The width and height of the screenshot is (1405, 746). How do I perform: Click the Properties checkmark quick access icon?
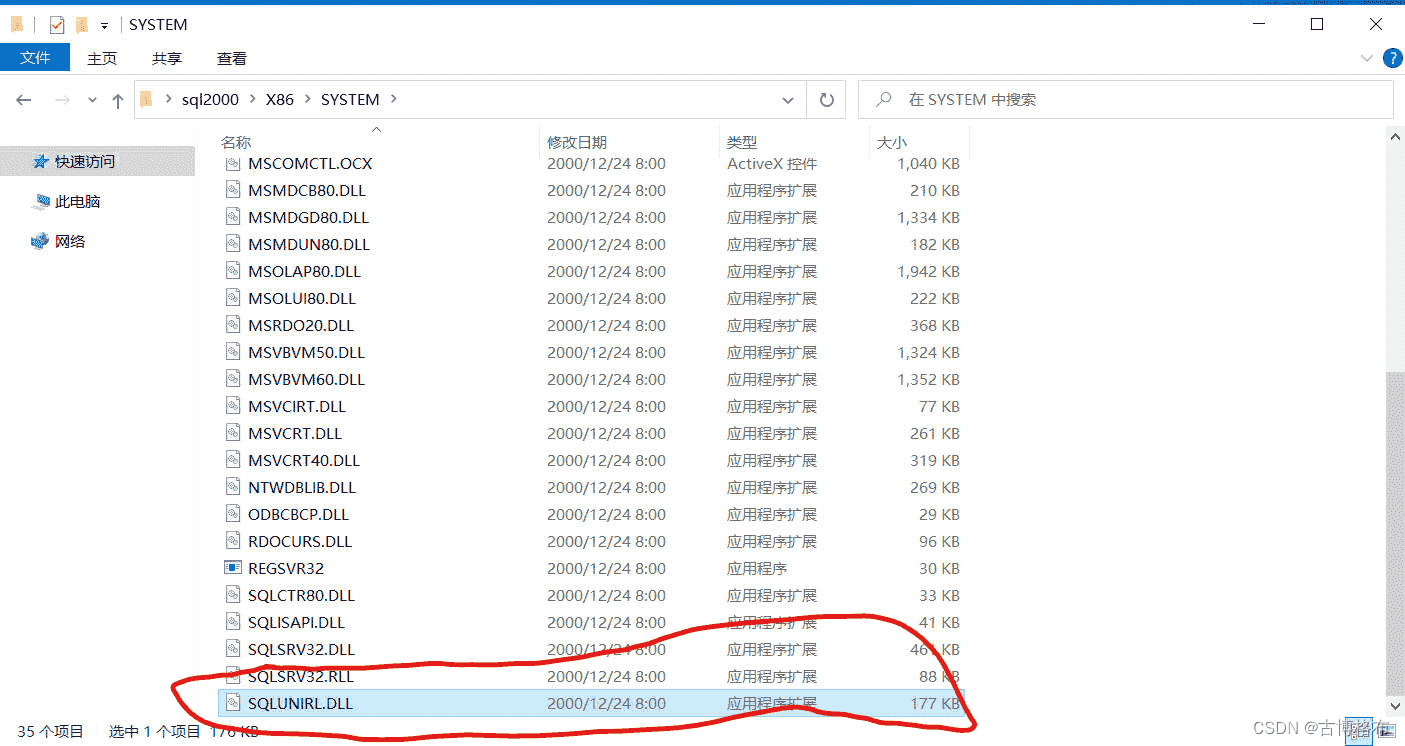point(57,25)
